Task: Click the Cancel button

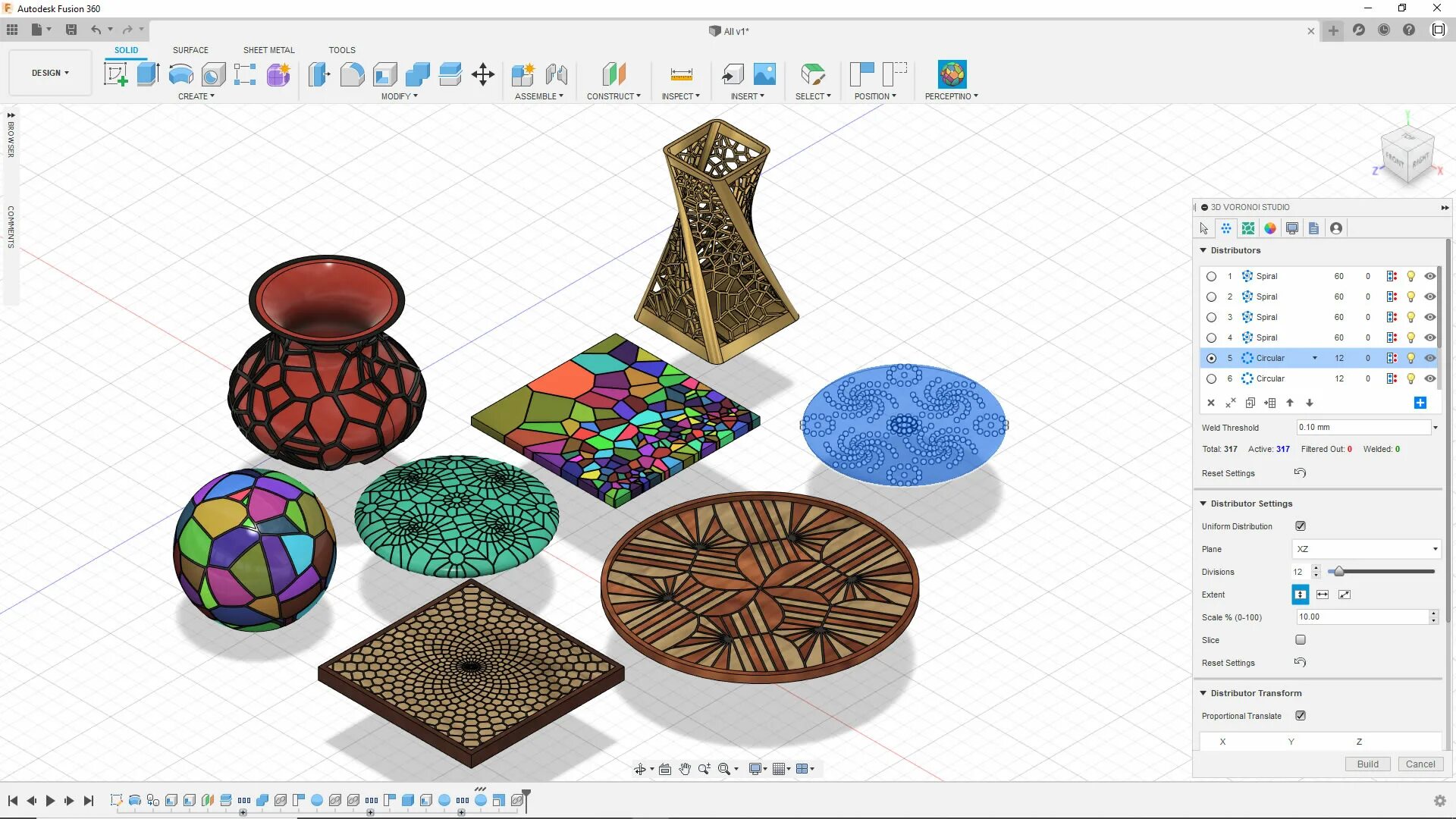Action: click(x=1420, y=764)
